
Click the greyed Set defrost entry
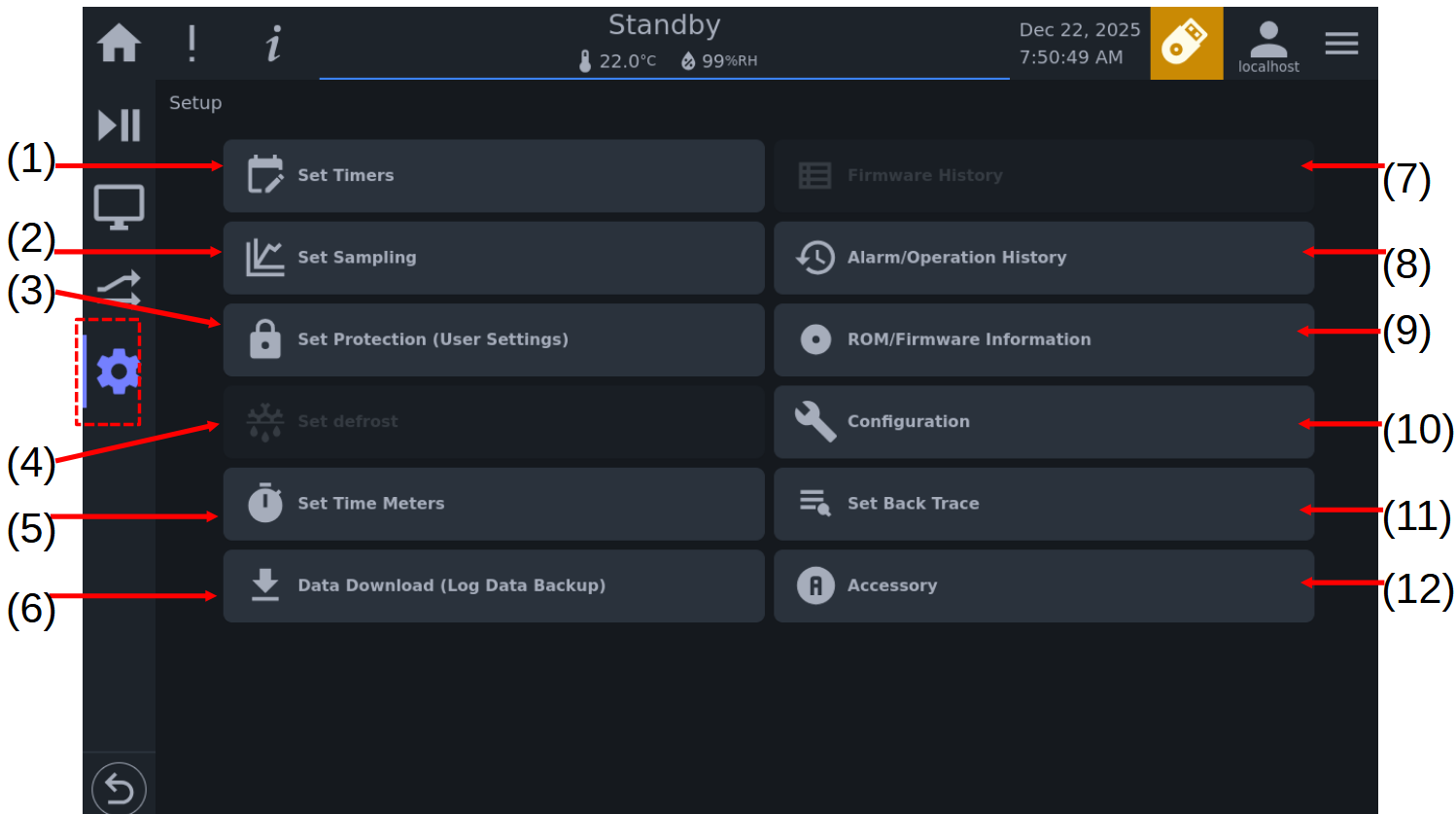pos(494,422)
